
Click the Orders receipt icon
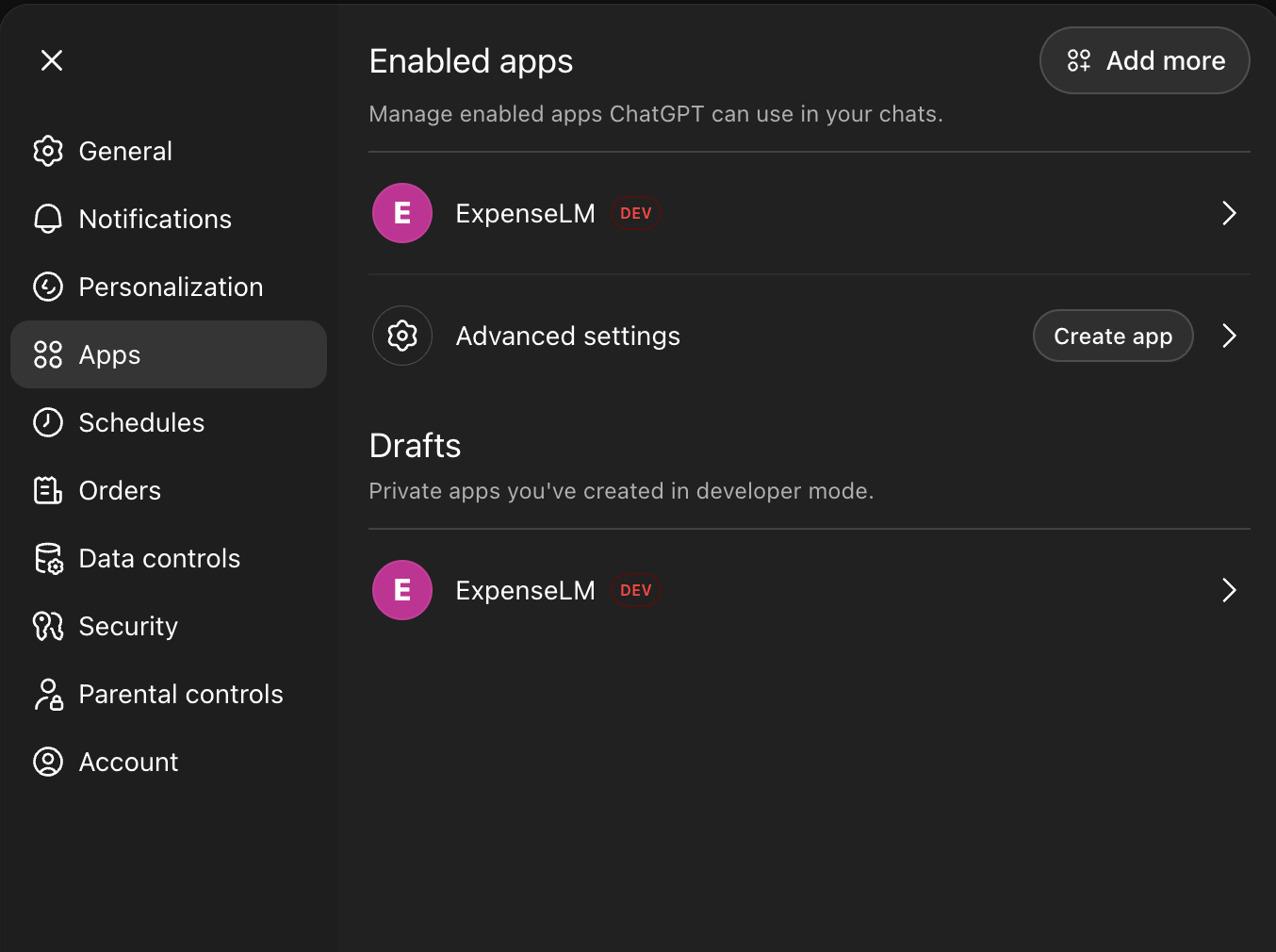(x=48, y=490)
